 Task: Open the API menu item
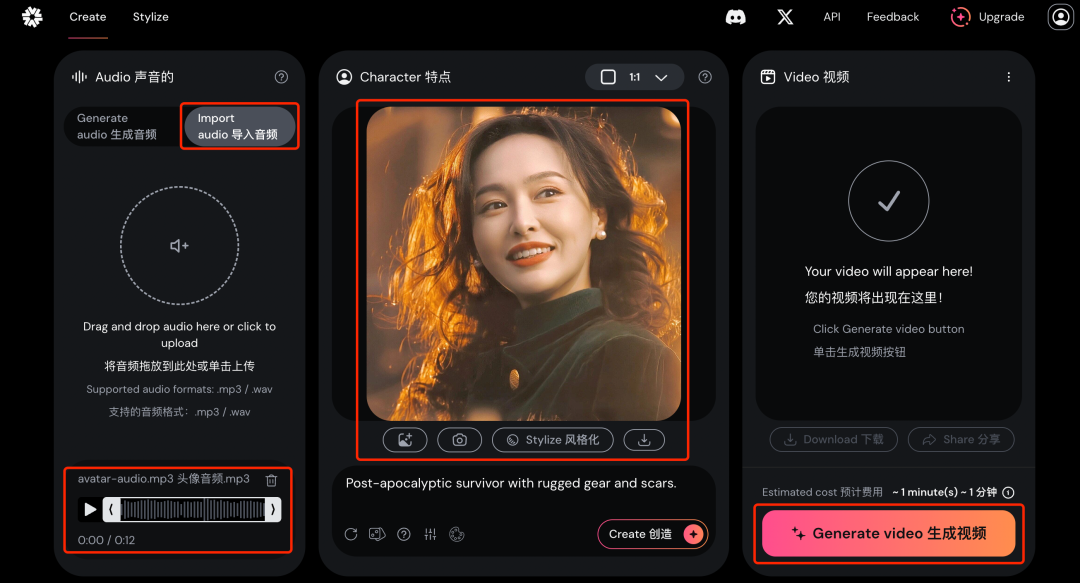click(832, 17)
